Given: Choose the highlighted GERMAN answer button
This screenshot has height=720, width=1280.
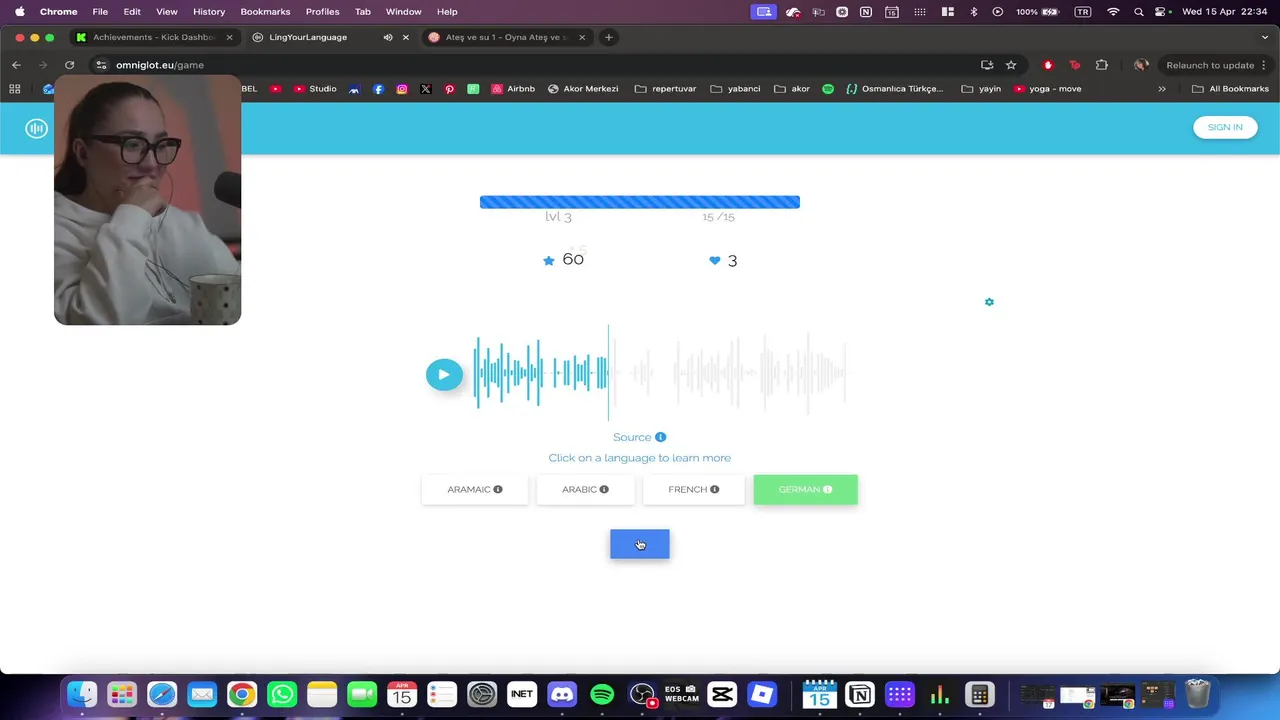Looking at the screenshot, I should 805,490.
